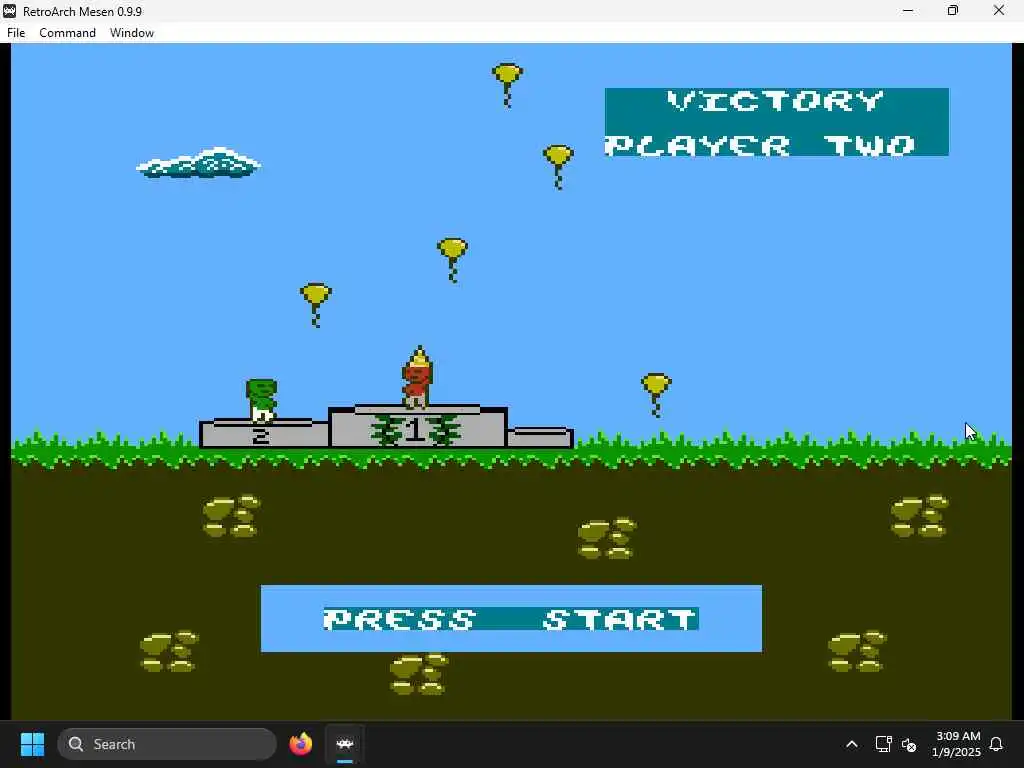This screenshot has width=1024, height=768.
Task: Click the taskbar Search box
Action: point(167,744)
